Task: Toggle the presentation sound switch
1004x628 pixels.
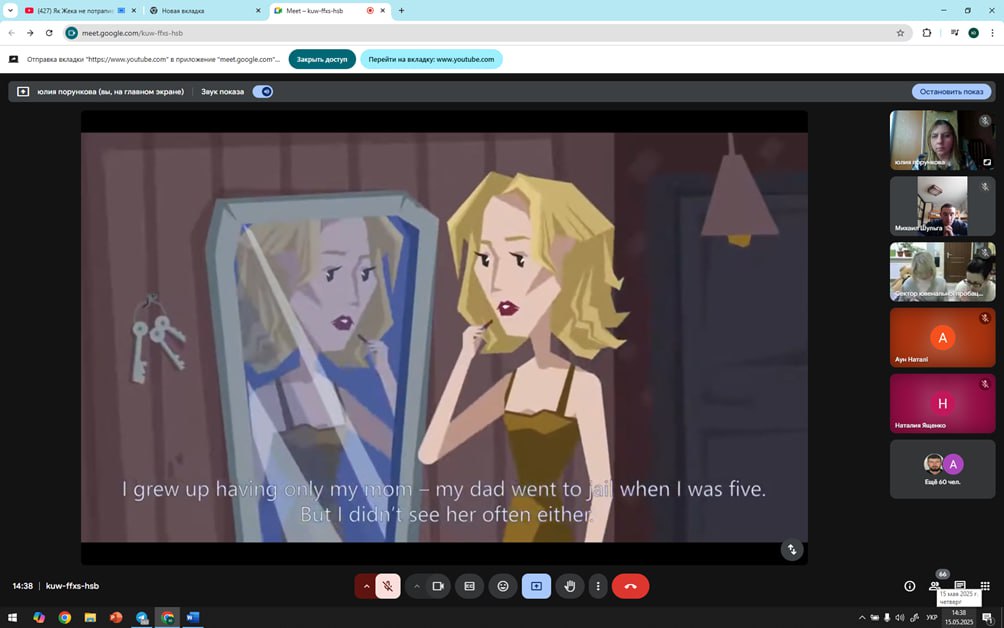Action: click(263, 92)
